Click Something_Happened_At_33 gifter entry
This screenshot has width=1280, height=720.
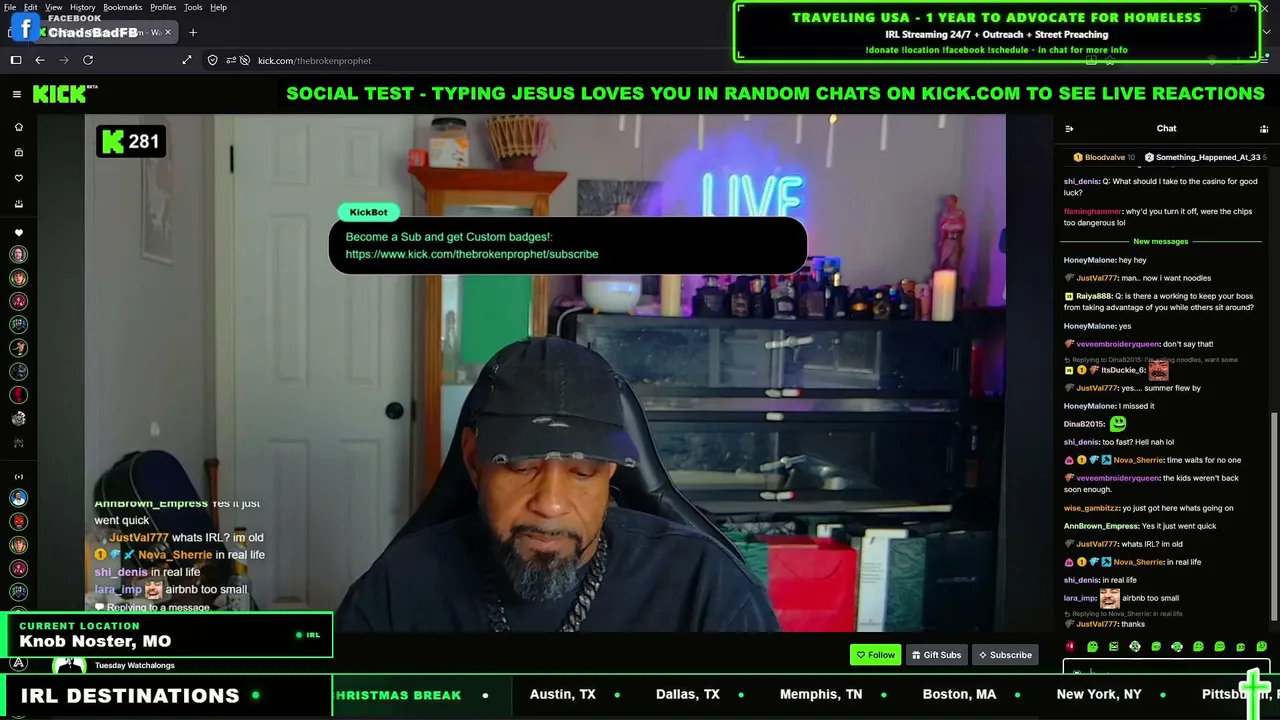(1205, 157)
